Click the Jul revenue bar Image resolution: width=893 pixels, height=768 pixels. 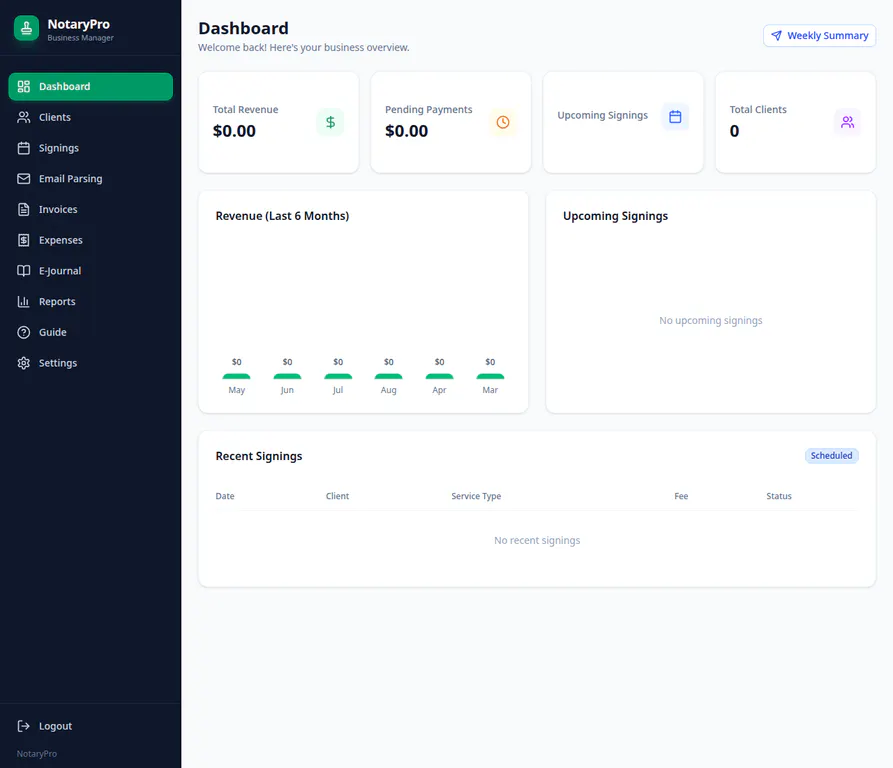(x=338, y=376)
